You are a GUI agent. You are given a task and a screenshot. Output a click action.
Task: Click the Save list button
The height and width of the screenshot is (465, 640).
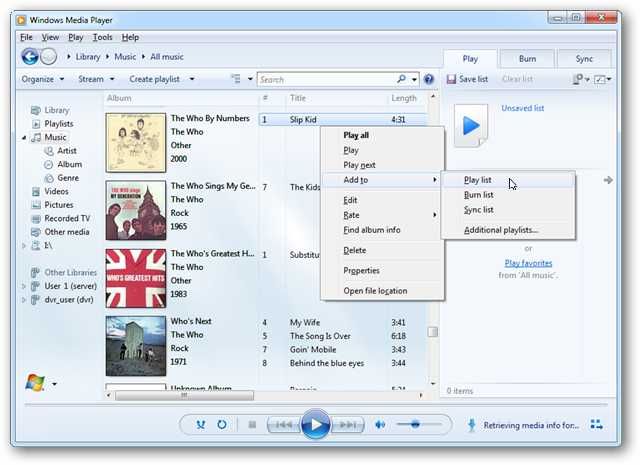[467, 79]
